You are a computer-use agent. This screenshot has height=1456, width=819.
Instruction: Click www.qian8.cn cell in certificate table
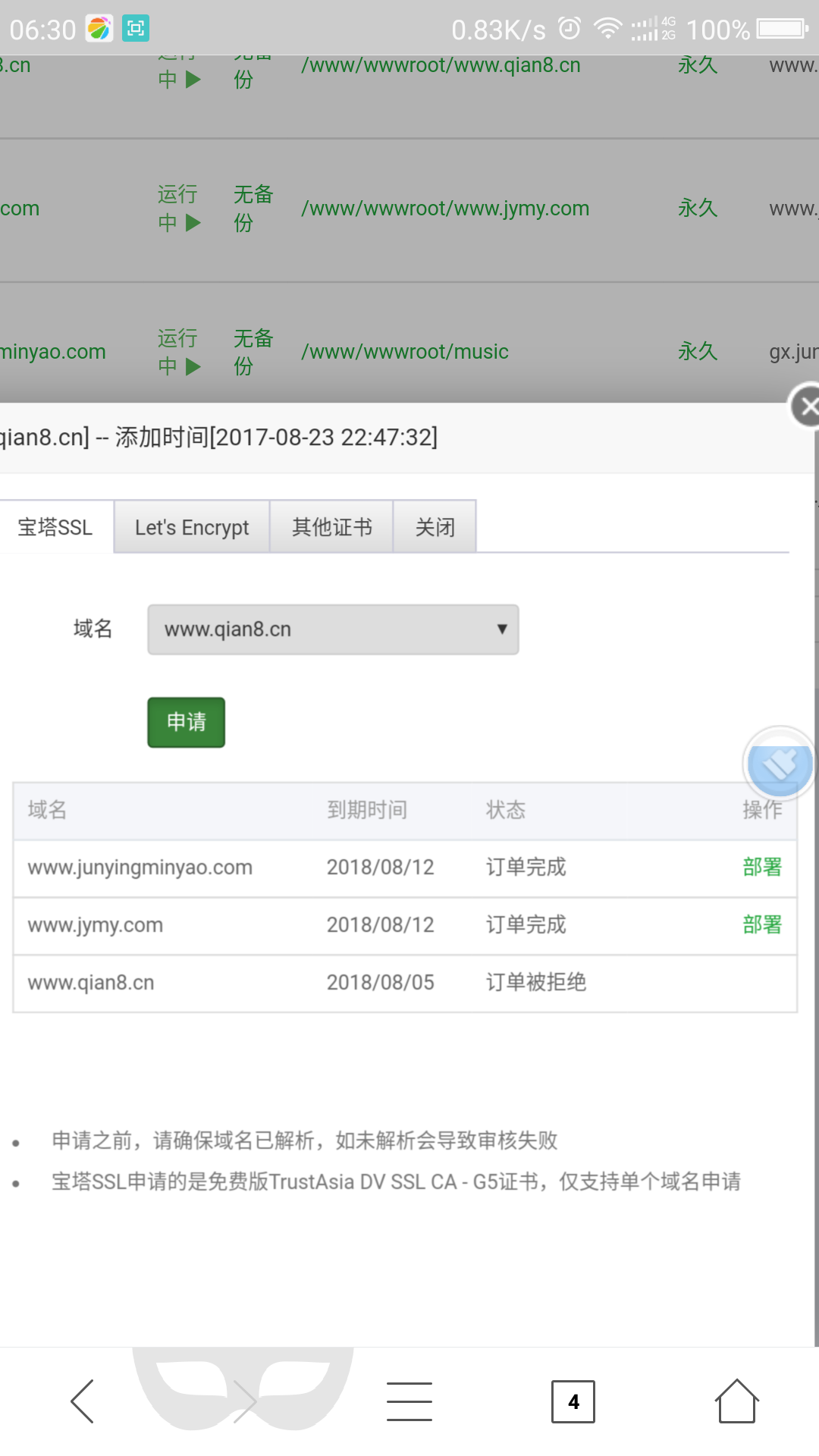click(91, 983)
